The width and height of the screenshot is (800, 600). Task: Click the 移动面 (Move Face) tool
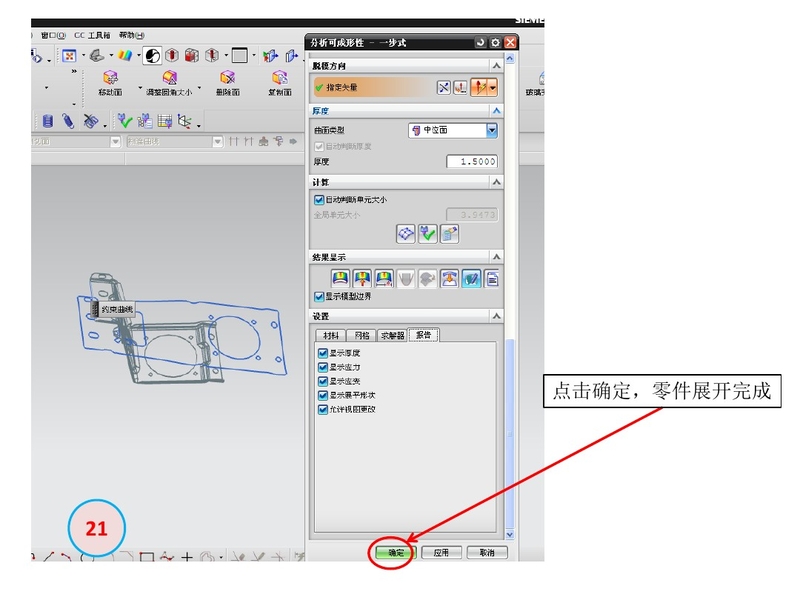[110, 83]
